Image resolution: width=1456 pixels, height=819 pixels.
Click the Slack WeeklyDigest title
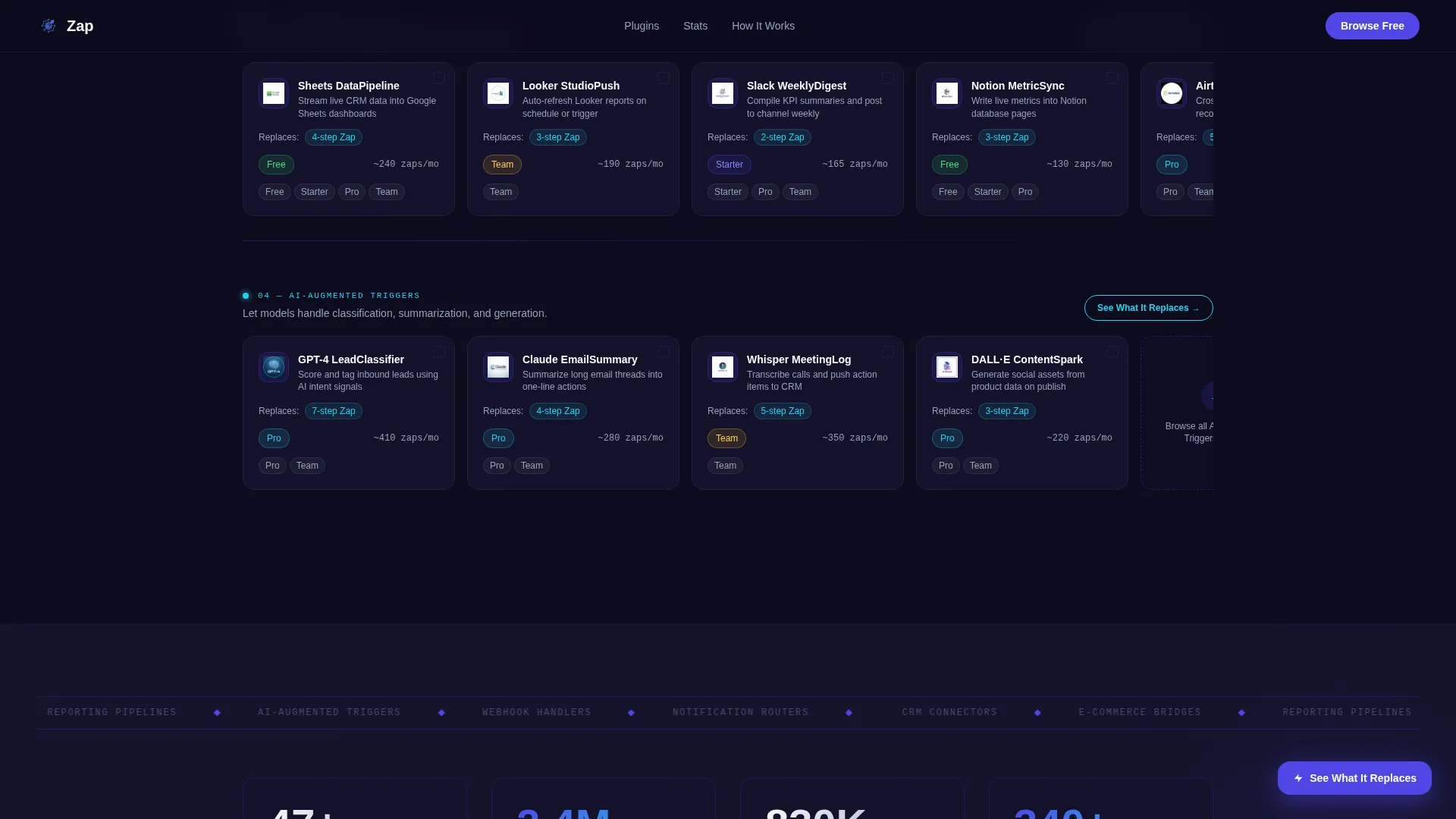[x=796, y=86]
